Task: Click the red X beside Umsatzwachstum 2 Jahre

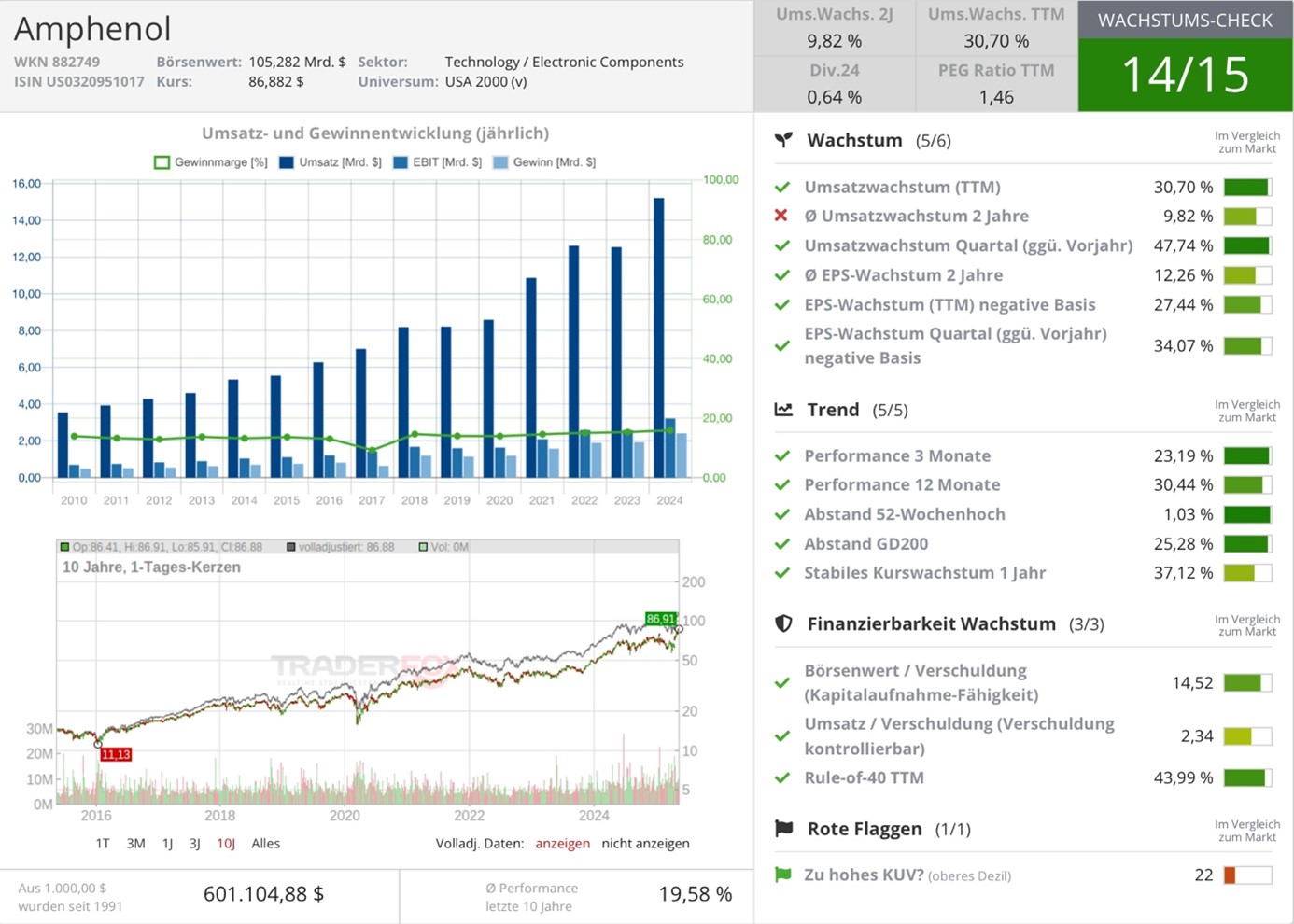Action: pyautogui.click(x=781, y=216)
